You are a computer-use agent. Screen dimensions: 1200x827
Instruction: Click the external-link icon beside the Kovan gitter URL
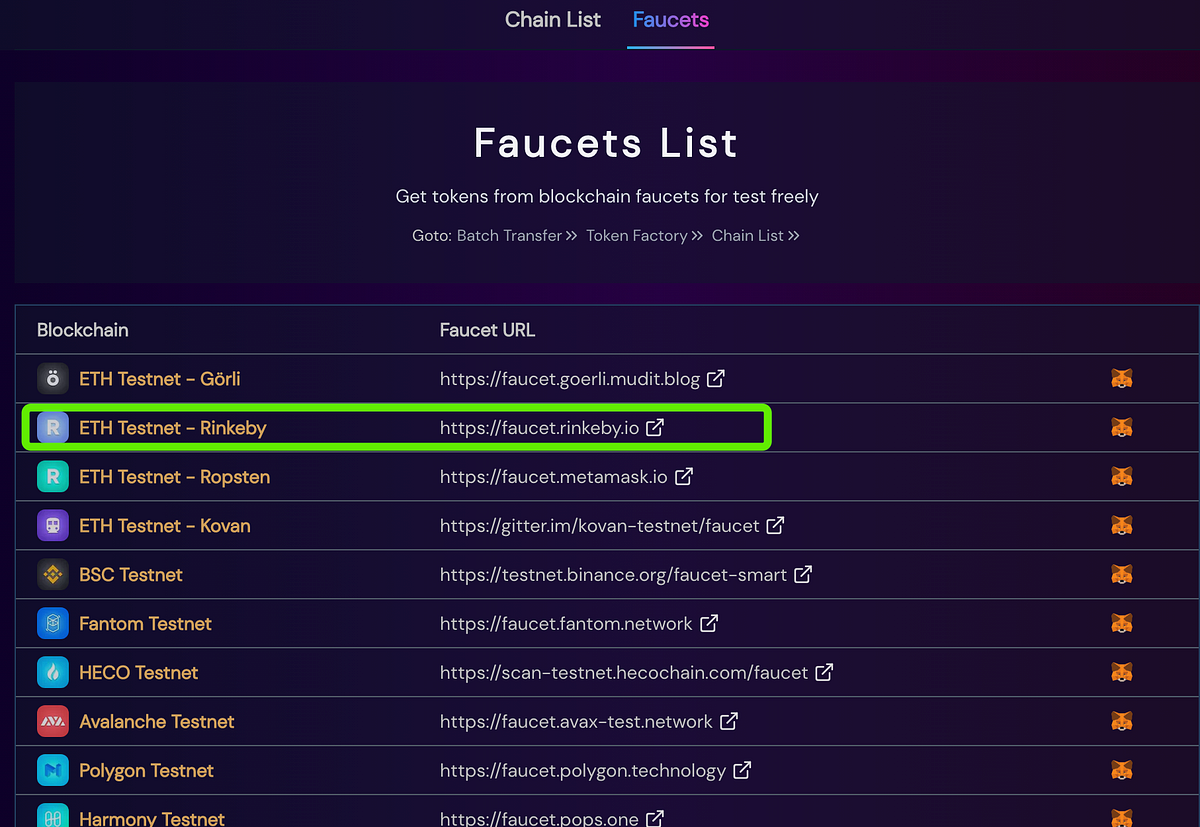coord(776,525)
